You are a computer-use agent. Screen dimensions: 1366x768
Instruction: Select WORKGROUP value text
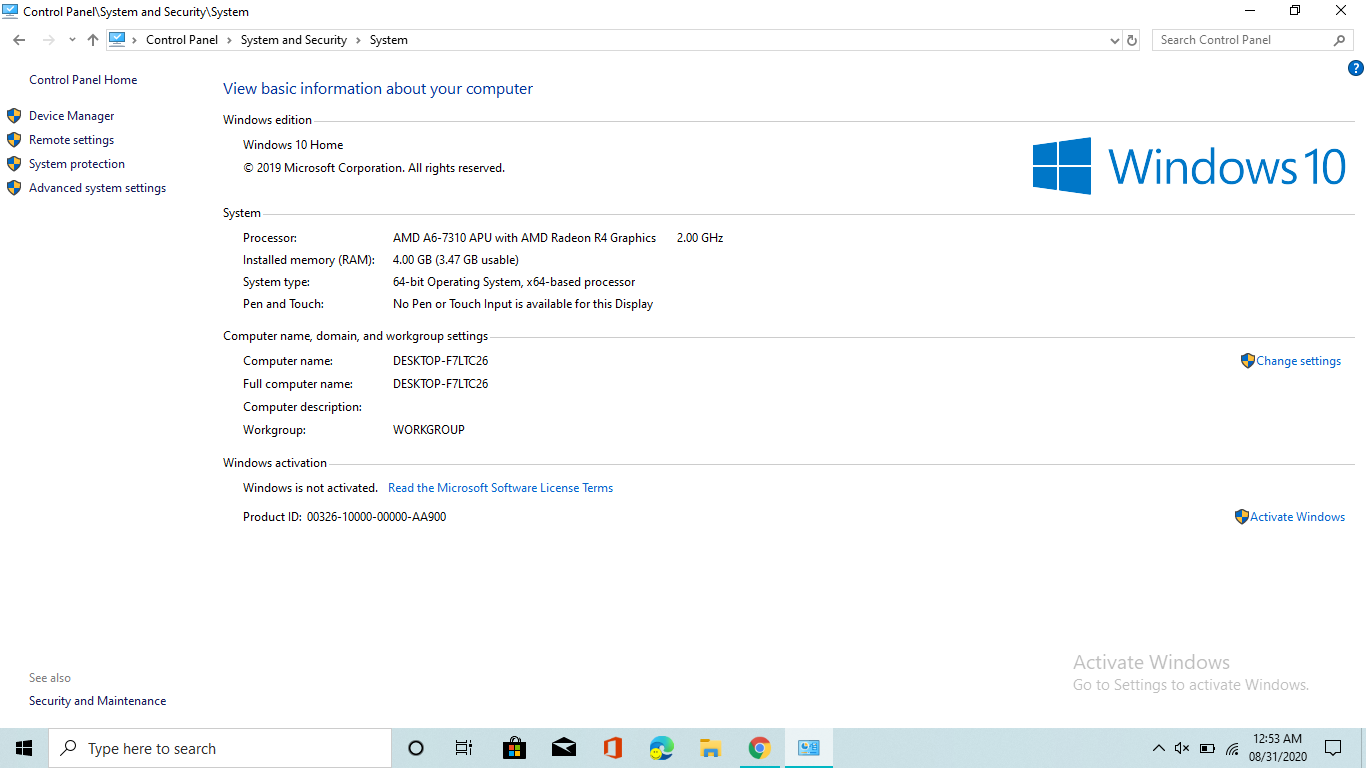point(429,430)
